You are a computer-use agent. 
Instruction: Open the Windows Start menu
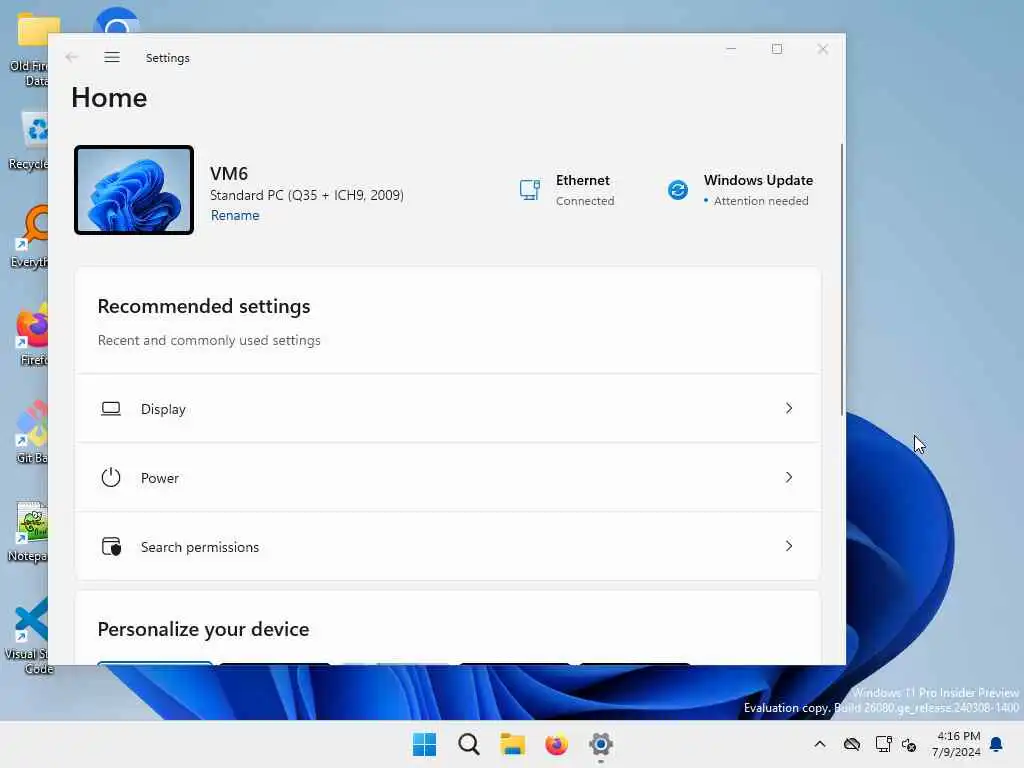pos(424,744)
